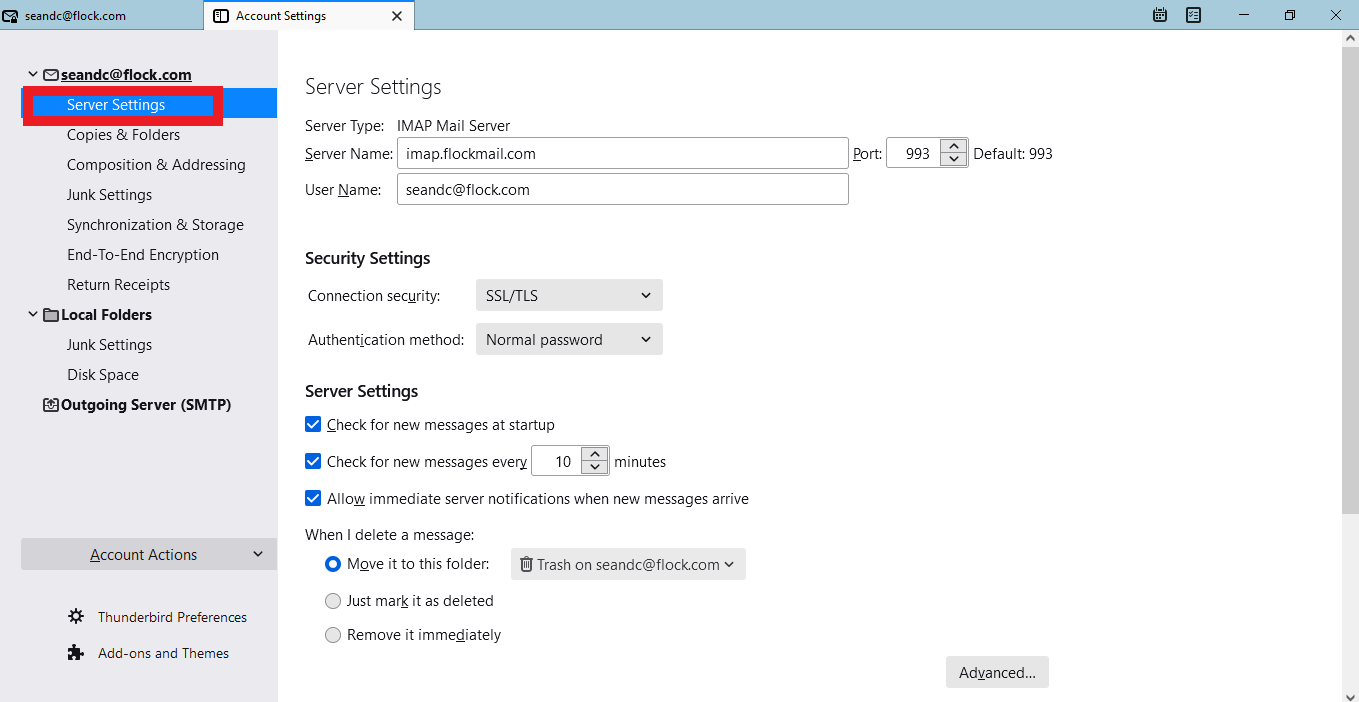
Task: Click the 'Default: 993' text
Action: (1013, 154)
